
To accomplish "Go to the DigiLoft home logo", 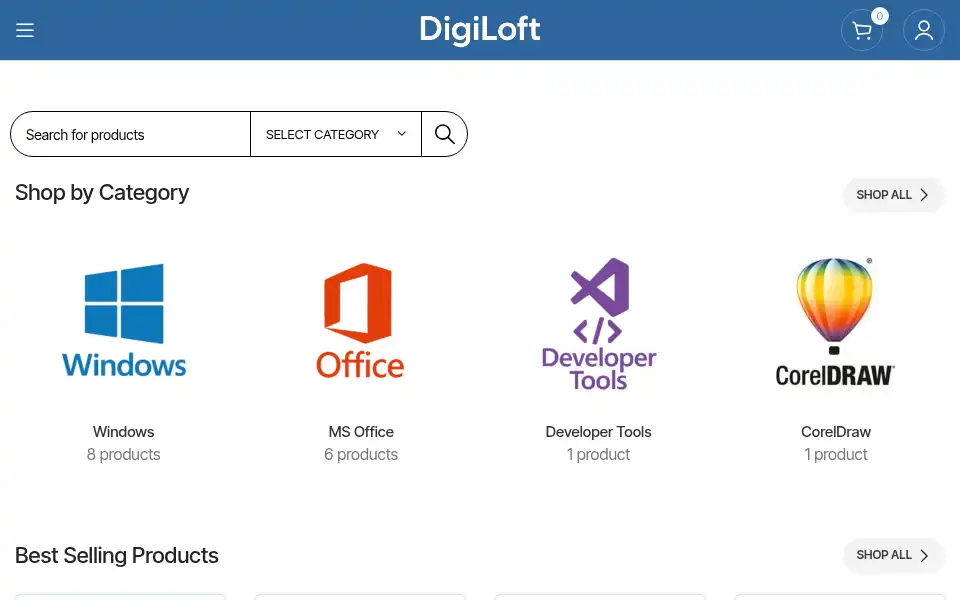I will tap(480, 30).
